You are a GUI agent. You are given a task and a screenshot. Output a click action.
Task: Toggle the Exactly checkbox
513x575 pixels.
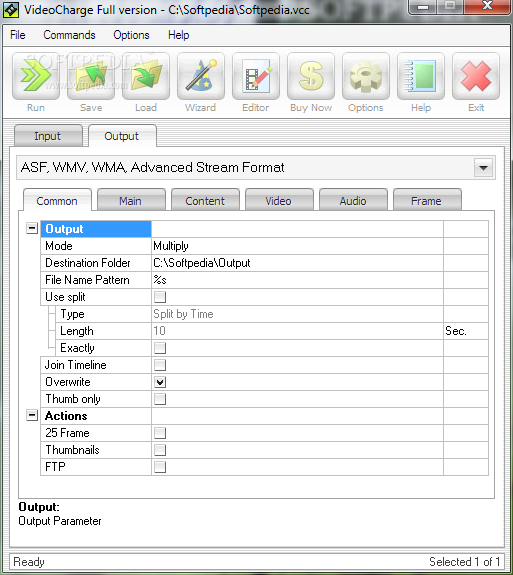pyautogui.click(x=160, y=348)
